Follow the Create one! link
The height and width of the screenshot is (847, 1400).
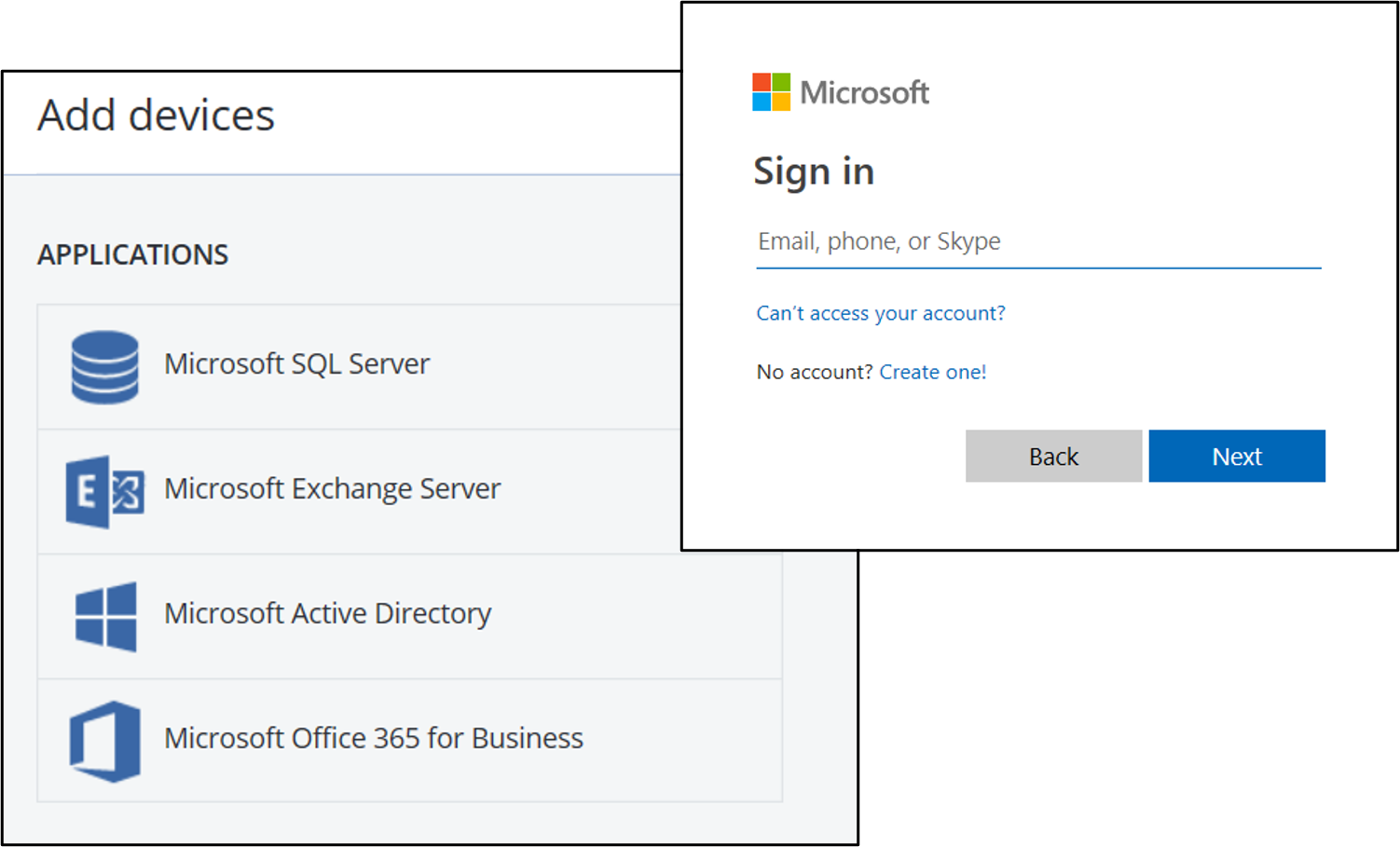pyautogui.click(x=932, y=372)
